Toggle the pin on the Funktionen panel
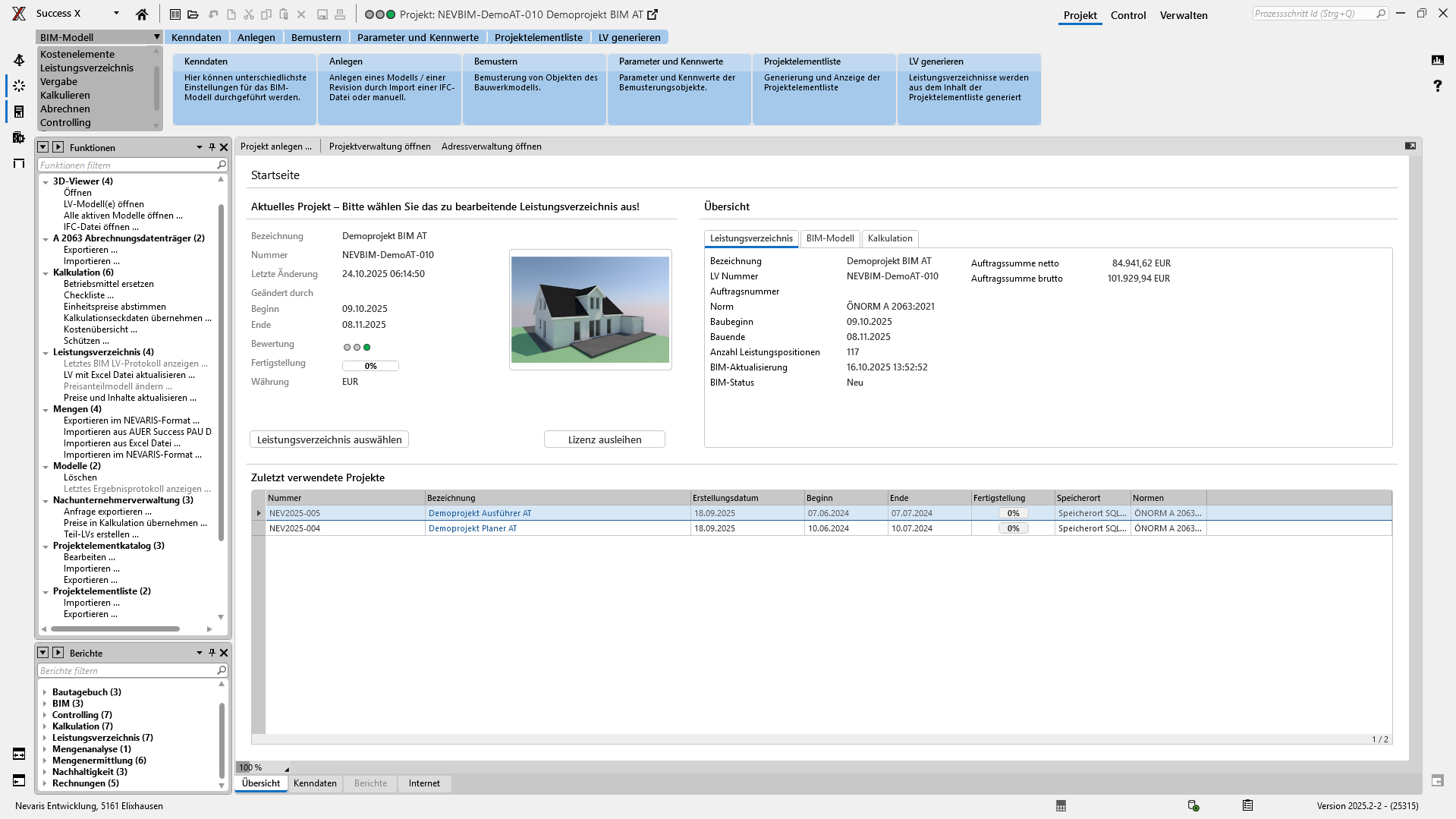This screenshot has height=819, width=1456. pos(212,147)
